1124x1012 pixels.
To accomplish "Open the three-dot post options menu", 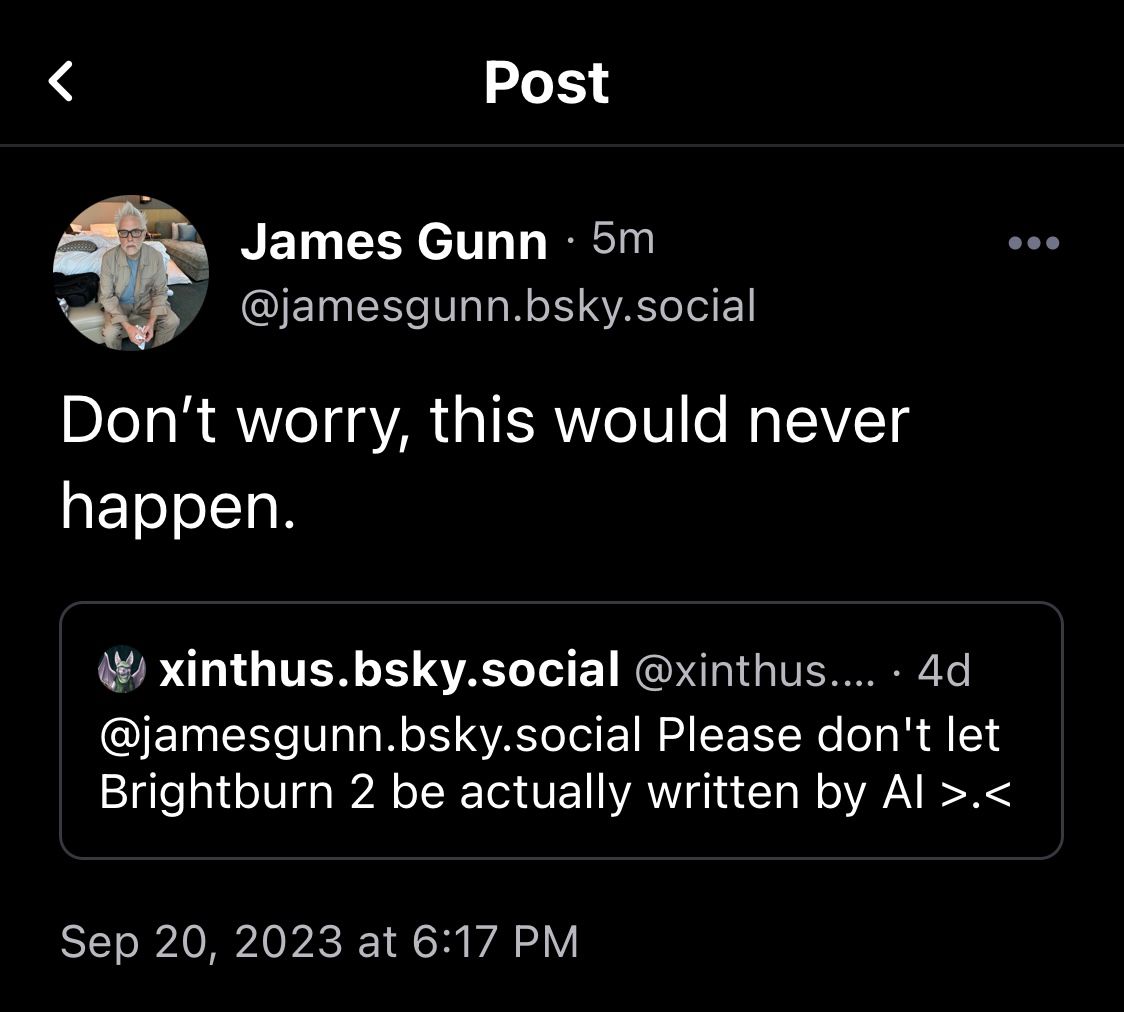I will point(1034,243).
